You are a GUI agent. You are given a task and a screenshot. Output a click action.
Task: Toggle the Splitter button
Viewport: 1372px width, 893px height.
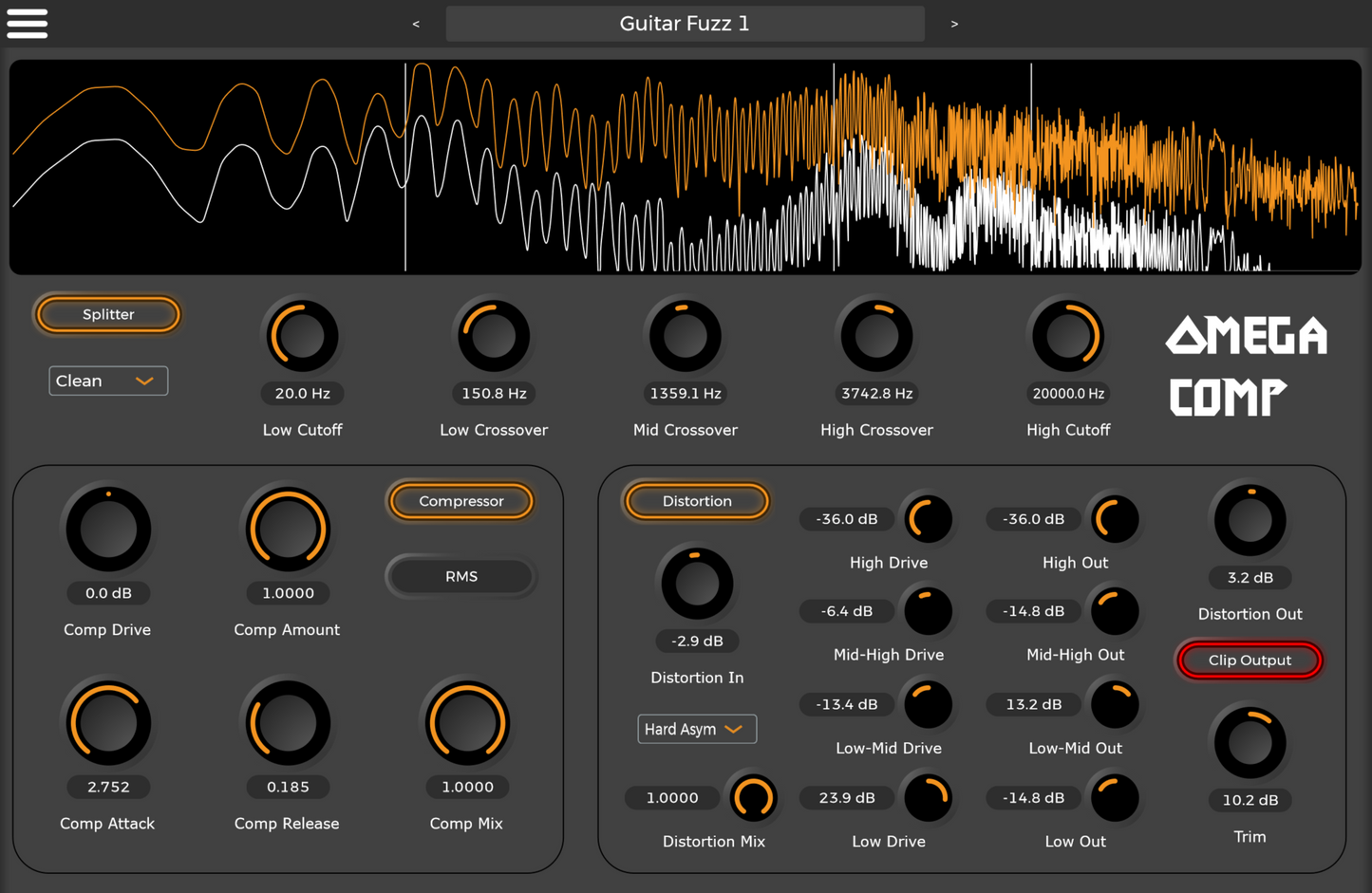pyautogui.click(x=108, y=314)
